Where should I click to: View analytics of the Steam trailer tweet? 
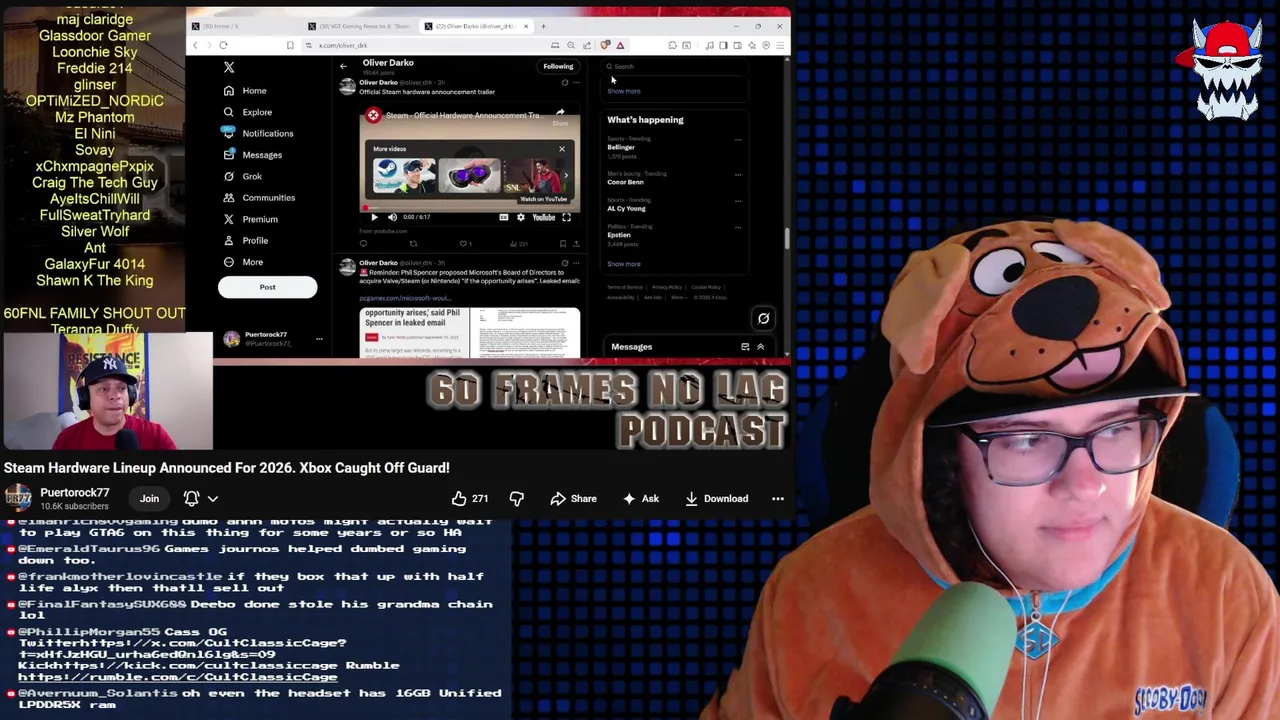[521, 243]
